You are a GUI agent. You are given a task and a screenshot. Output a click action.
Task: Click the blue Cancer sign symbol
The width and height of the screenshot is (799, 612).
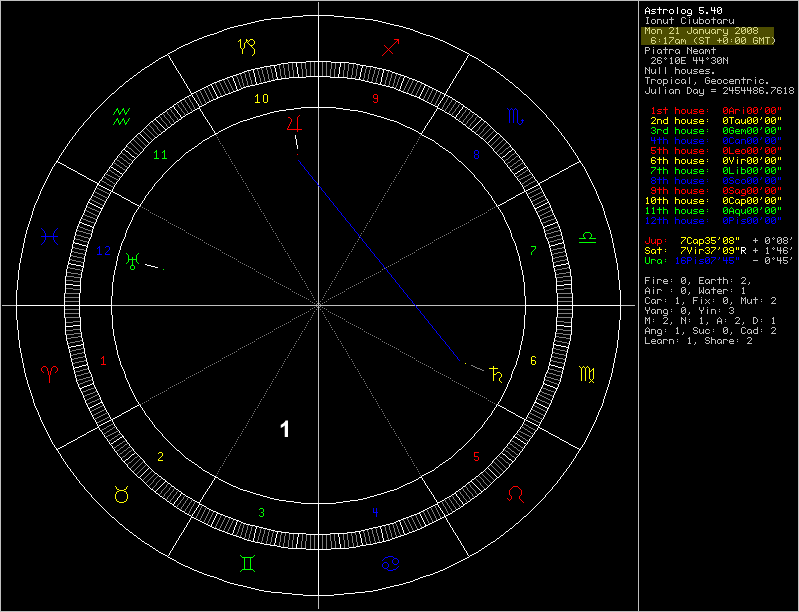(x=390, y=564)
